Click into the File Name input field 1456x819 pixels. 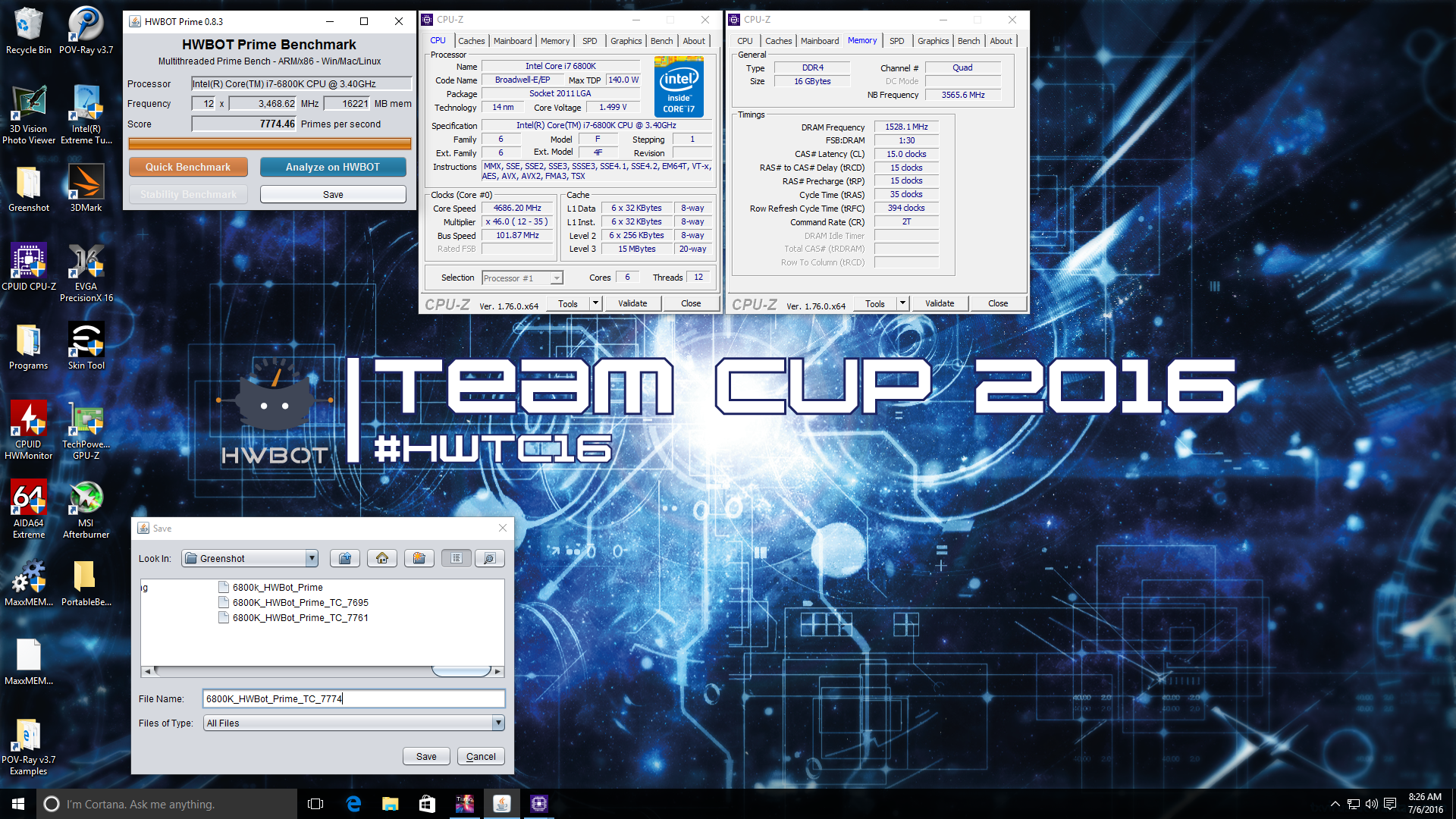[353, 698]
